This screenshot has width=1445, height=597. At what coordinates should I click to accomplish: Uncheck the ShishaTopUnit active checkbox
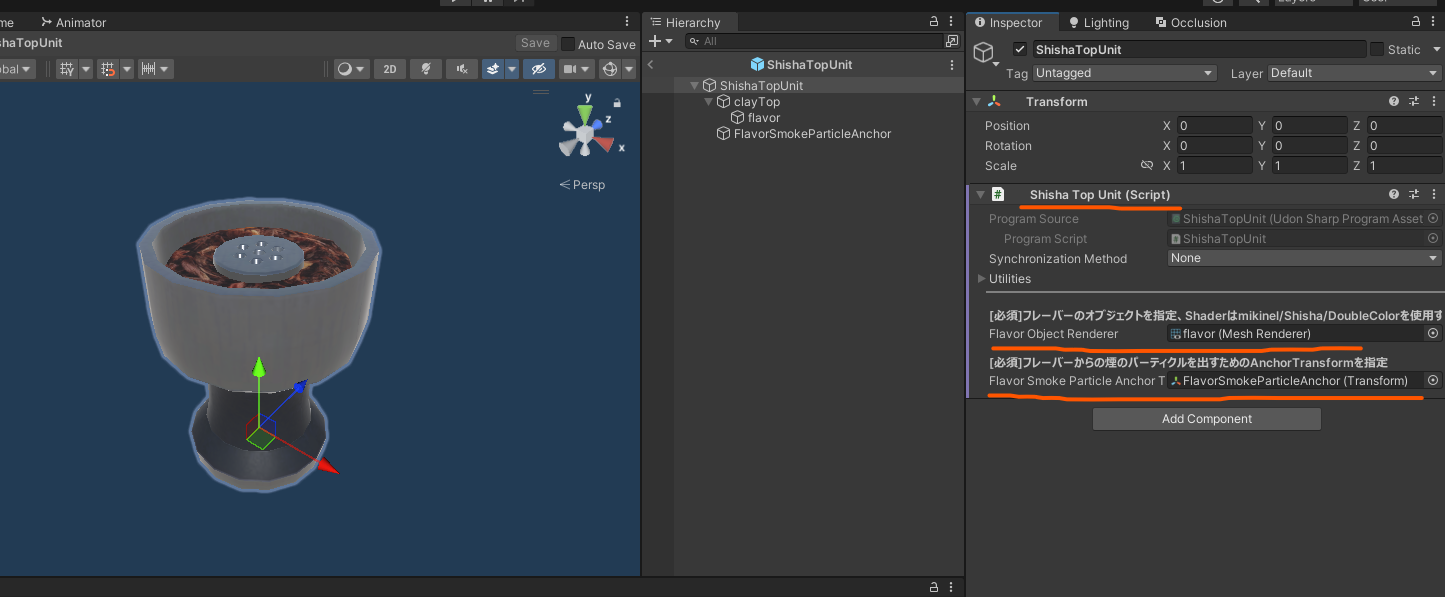[x=1020, y=49]
